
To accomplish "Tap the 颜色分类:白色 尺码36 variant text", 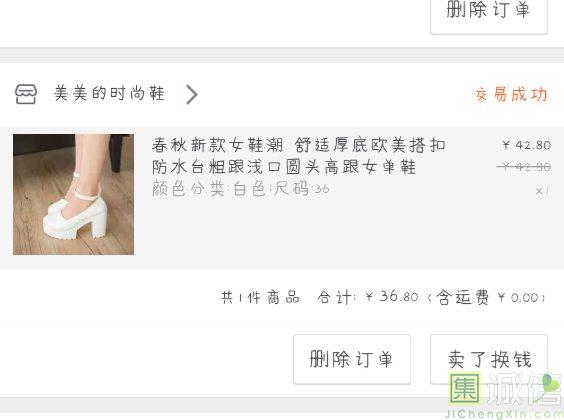I will [240, 188].
